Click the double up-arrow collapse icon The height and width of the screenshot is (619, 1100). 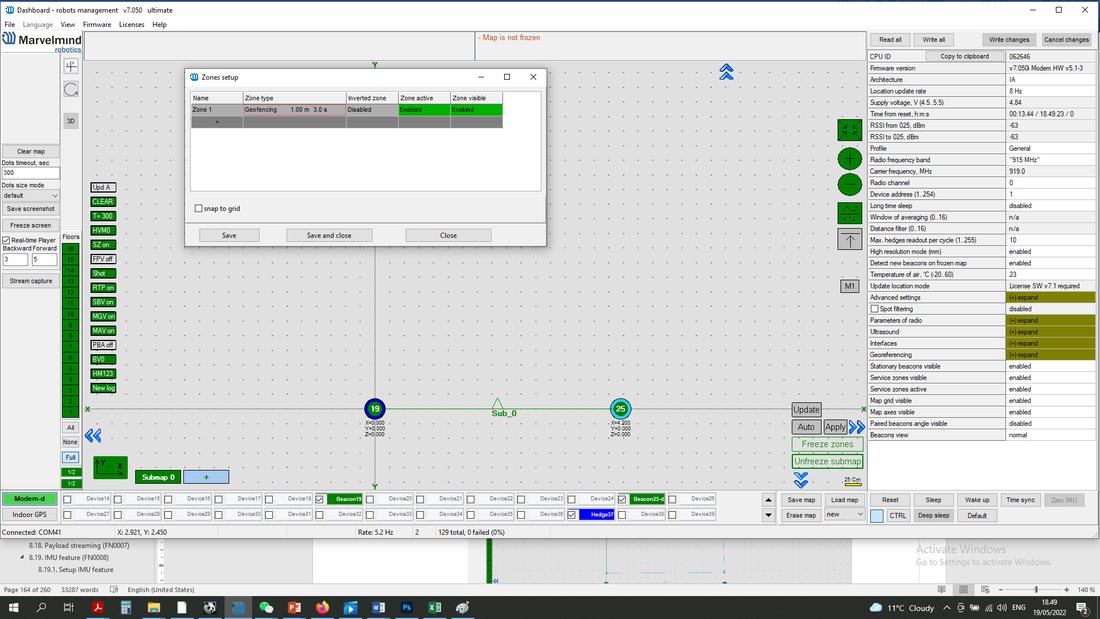point(726,72)
